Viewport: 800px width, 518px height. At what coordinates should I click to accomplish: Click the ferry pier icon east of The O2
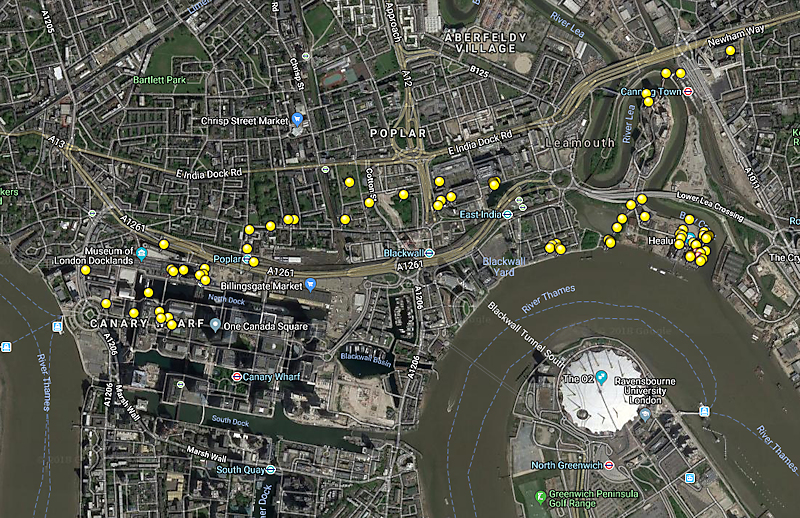(x=704, y=411)
